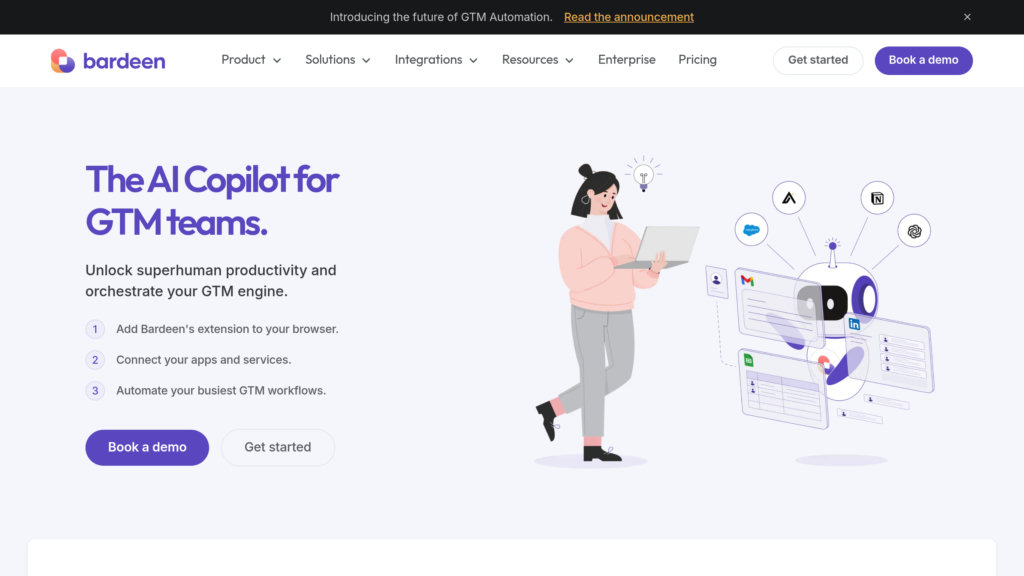Follow the Read the announcement link

tap(628, 17)
